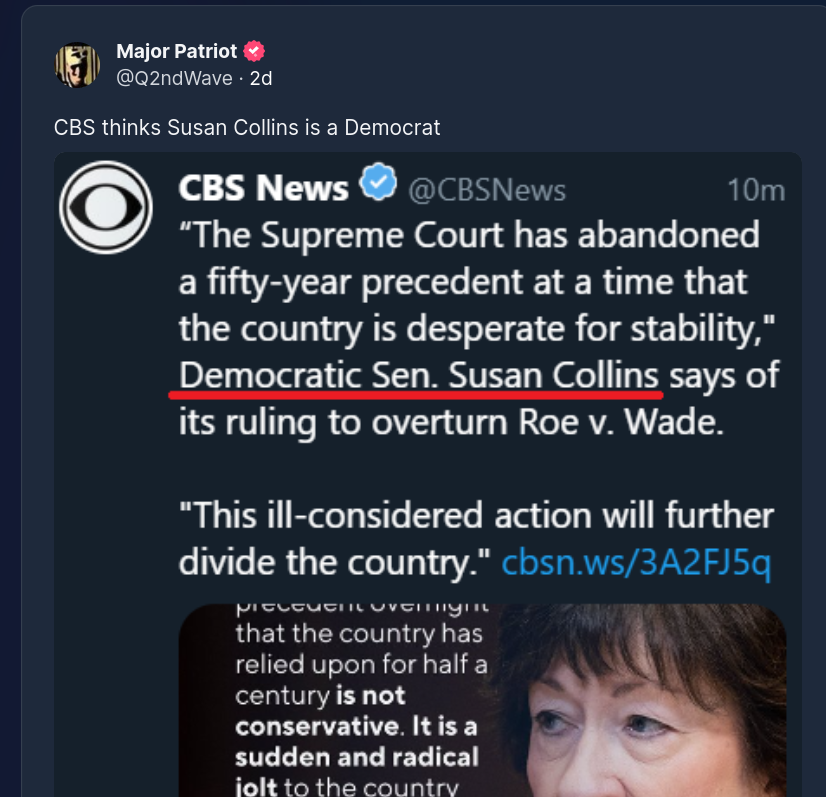Screen dimensions: 826x797
Task: Open Major Patriot's profile avatar
Action: coord(77,65)
